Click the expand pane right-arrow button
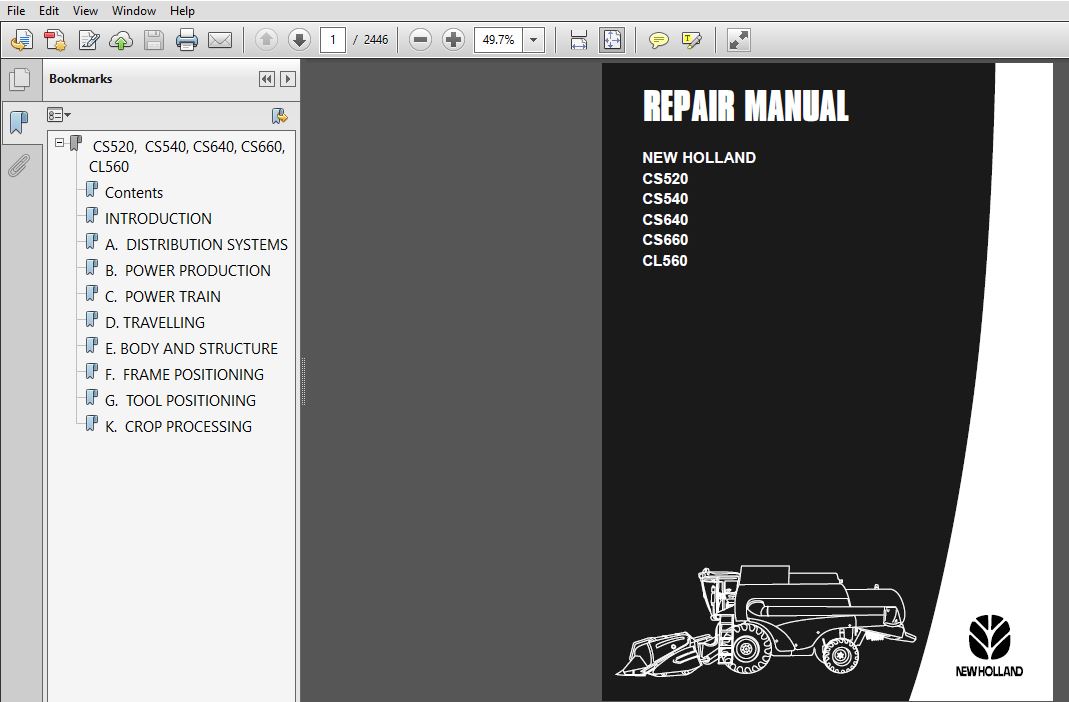This screenshot has width=1069, height=702. (x=288, y=79)
